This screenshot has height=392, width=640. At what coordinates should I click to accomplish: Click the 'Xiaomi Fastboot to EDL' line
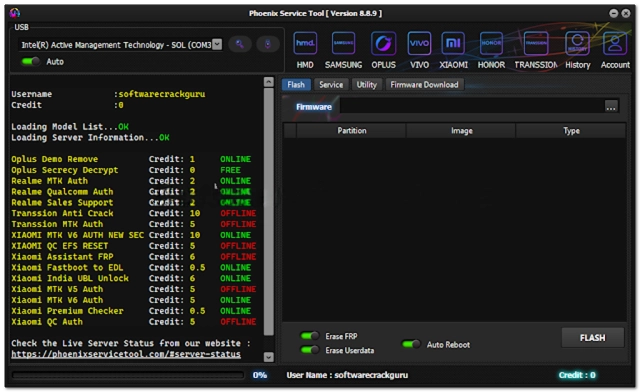pos(131,267)
